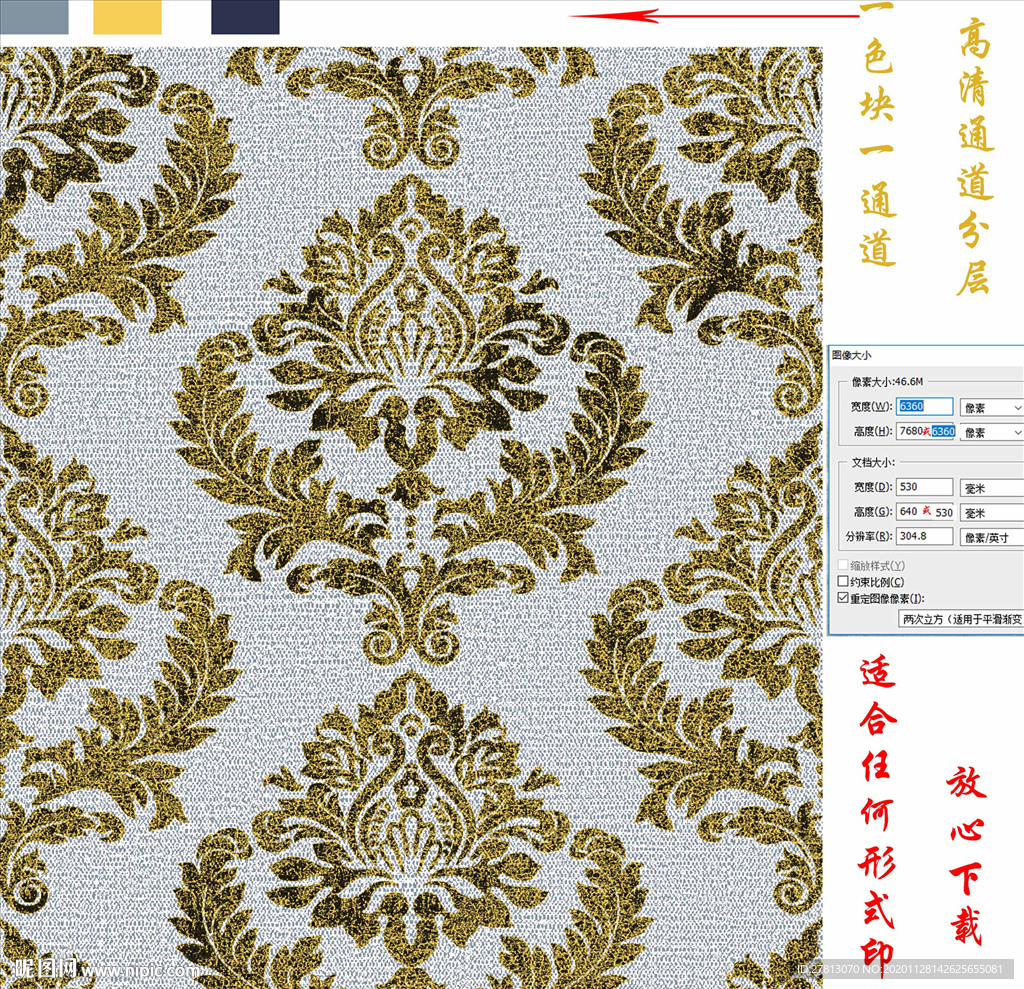1024x989 pixels.
Task: Uncheck the 重定图像像素 checkbox
Action: point(843,598)
